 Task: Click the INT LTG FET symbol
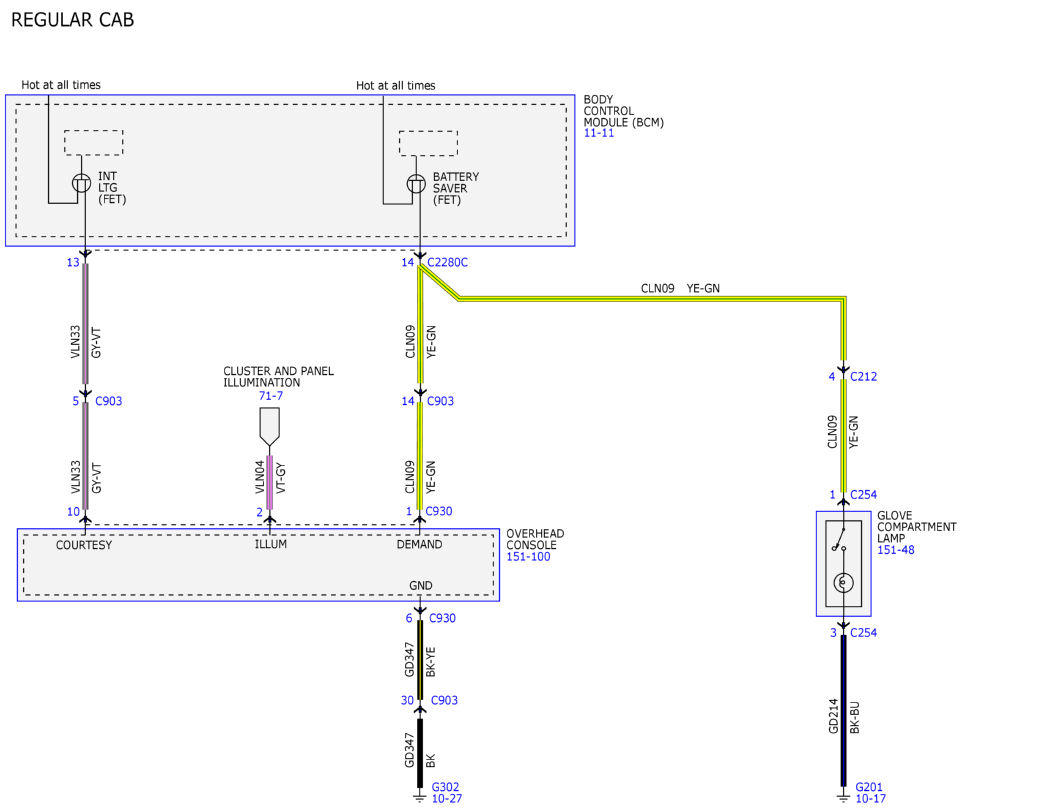click(x=82, y=183)
